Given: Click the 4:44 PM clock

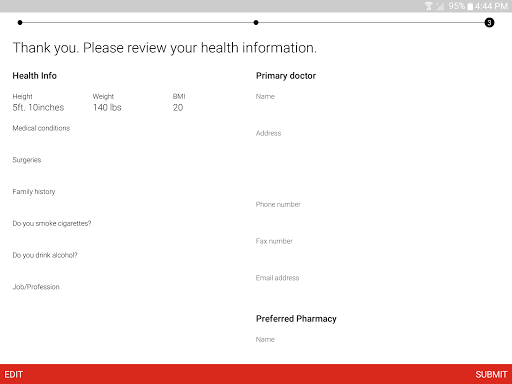Looking at the screenshot, I should [x=491, y=6].
